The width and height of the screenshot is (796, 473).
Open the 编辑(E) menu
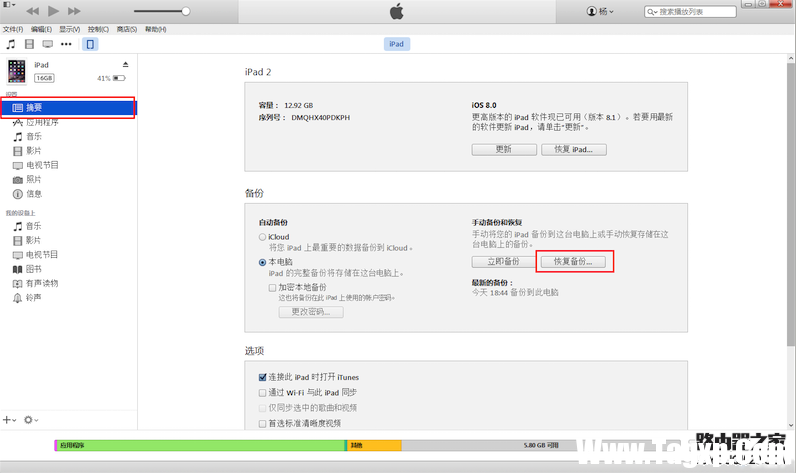click(41, 29)
